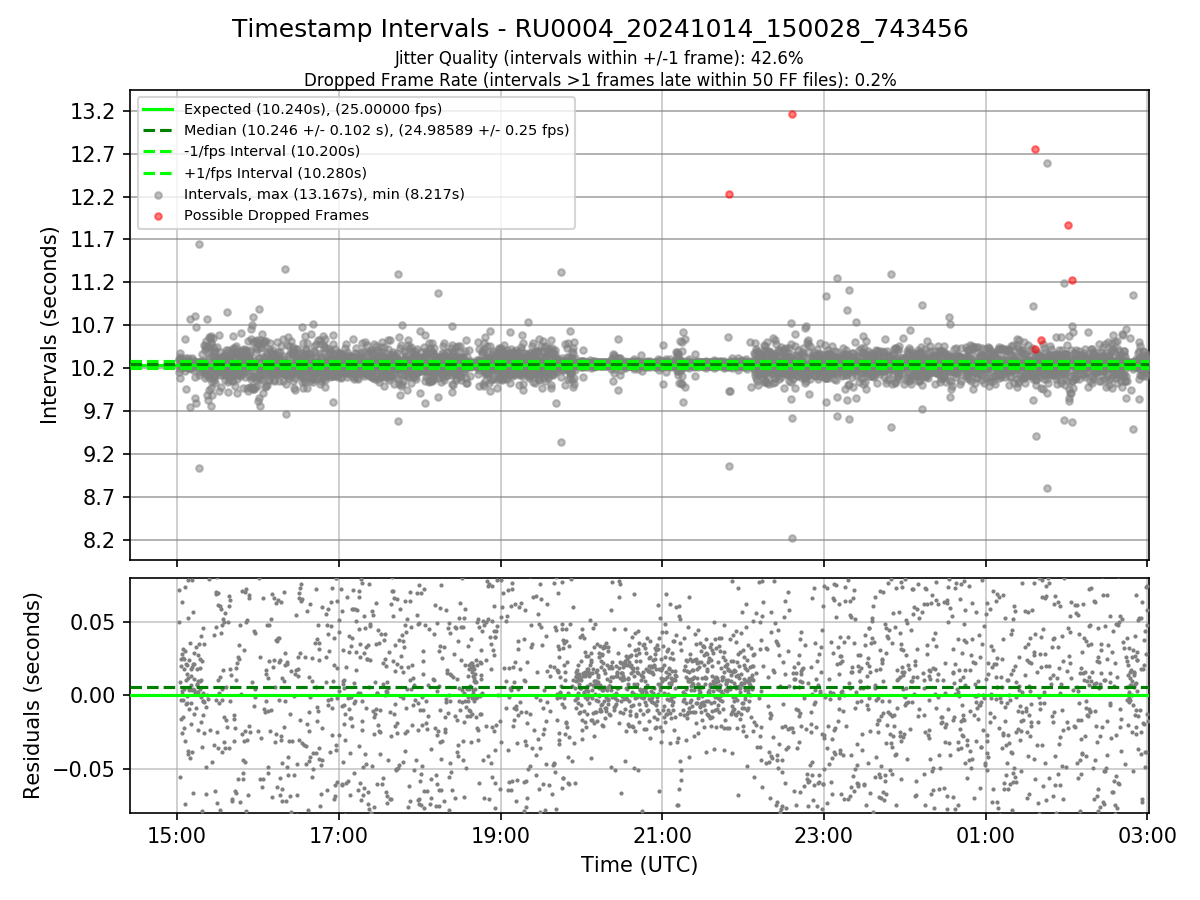Click the highest red dropped-frame dot near 13.2 seconds
1200x900 pixels.
tap(792, 114)
